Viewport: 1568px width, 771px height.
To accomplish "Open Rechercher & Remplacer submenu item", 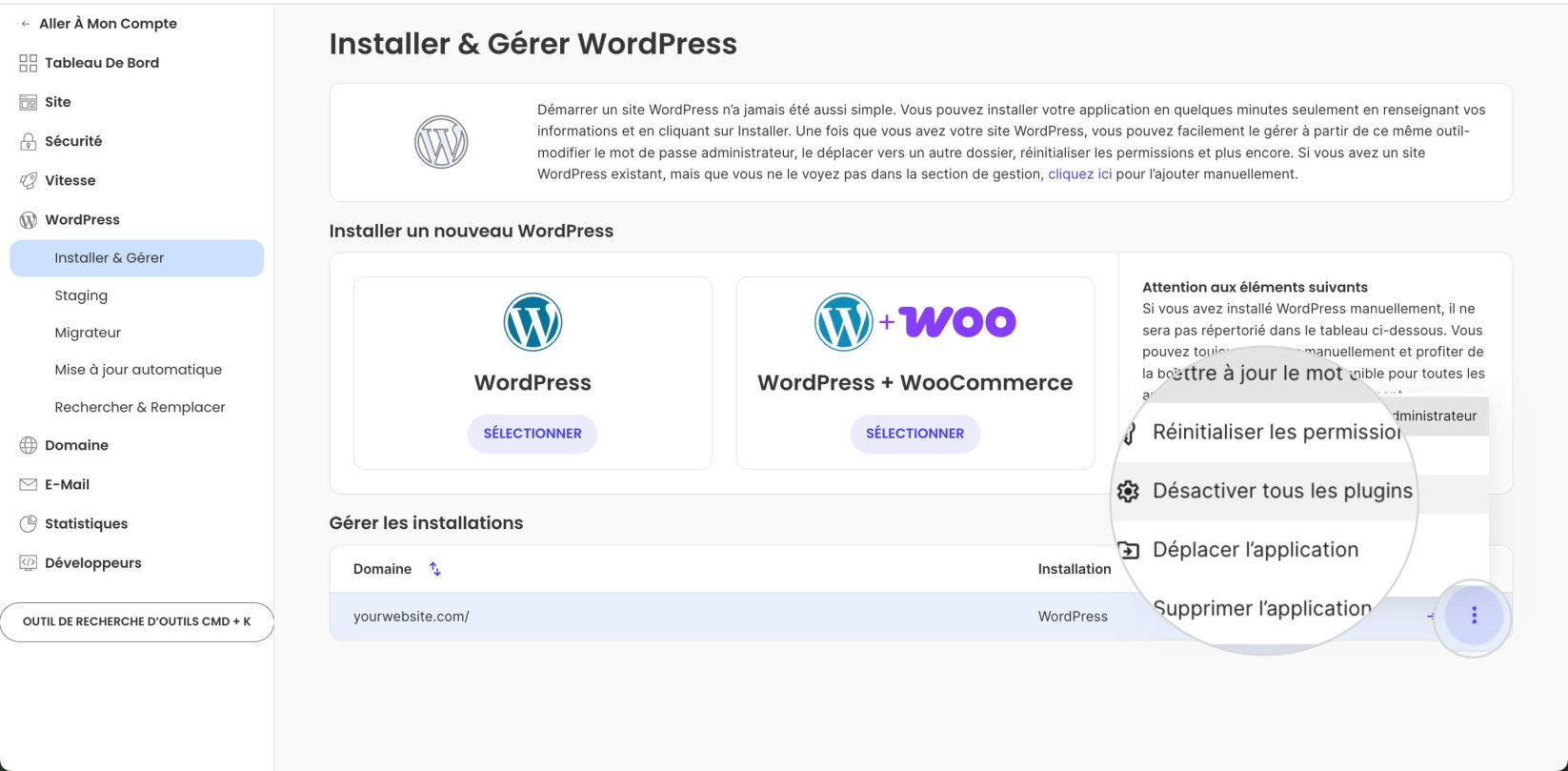I will pos(140,407).
